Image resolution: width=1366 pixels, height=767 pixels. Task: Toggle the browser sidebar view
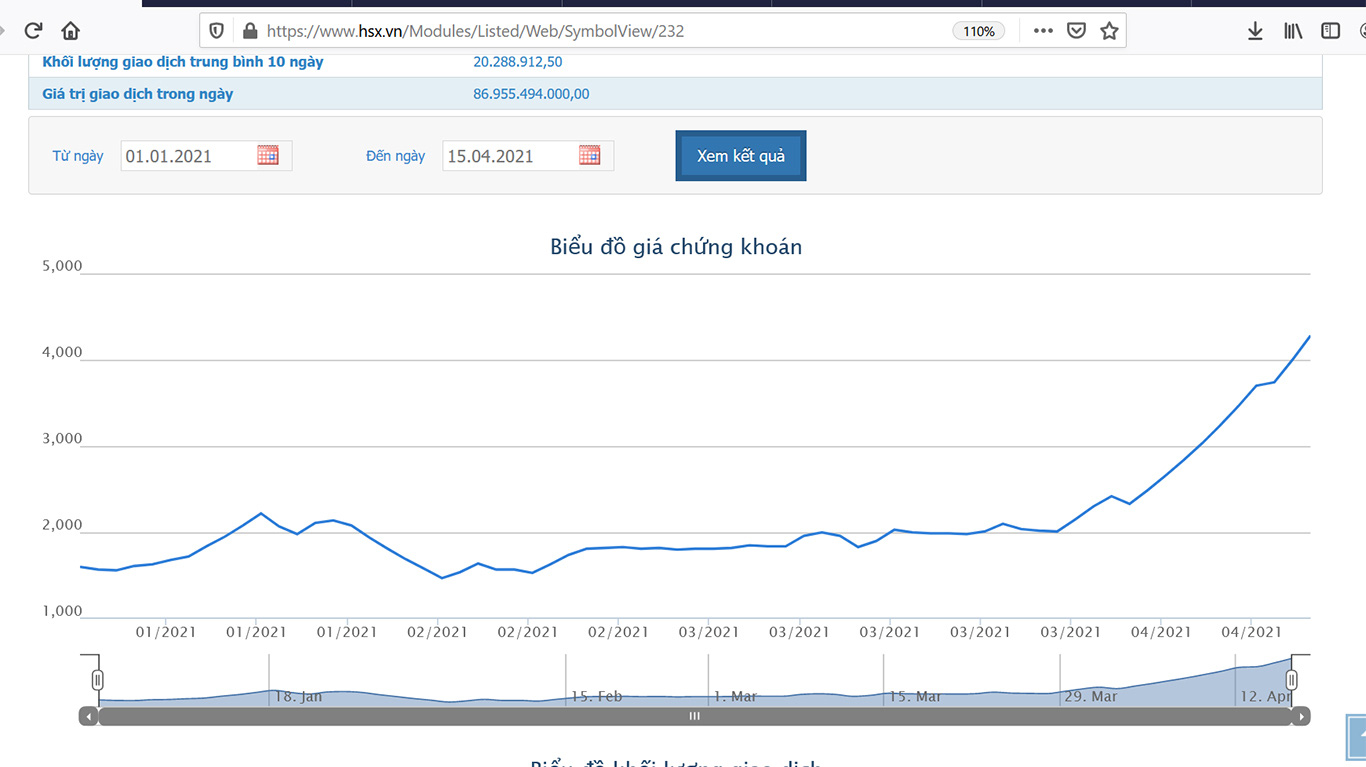1330,31
